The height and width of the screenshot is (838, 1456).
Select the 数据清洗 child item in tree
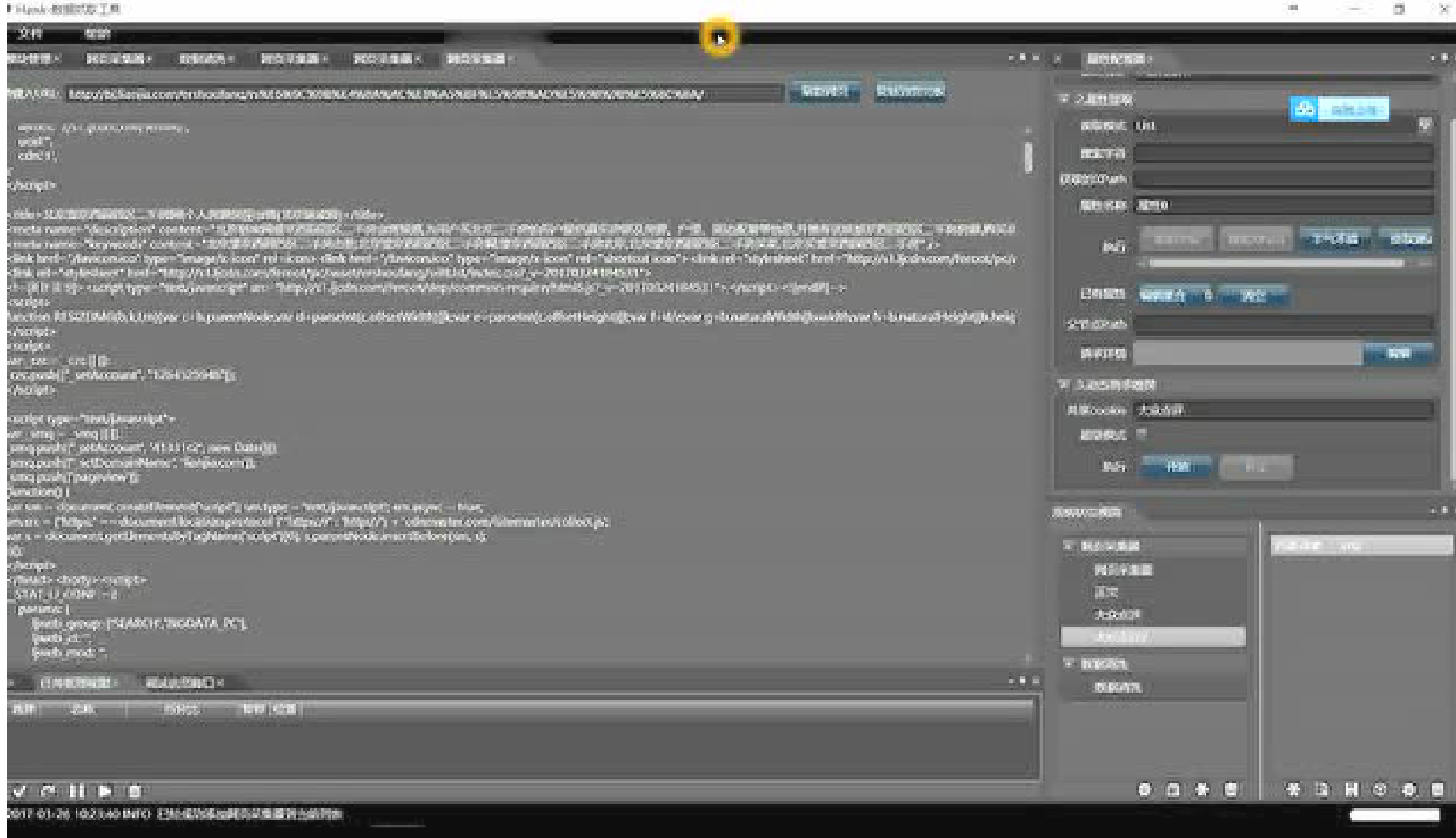pos(1118,688)
